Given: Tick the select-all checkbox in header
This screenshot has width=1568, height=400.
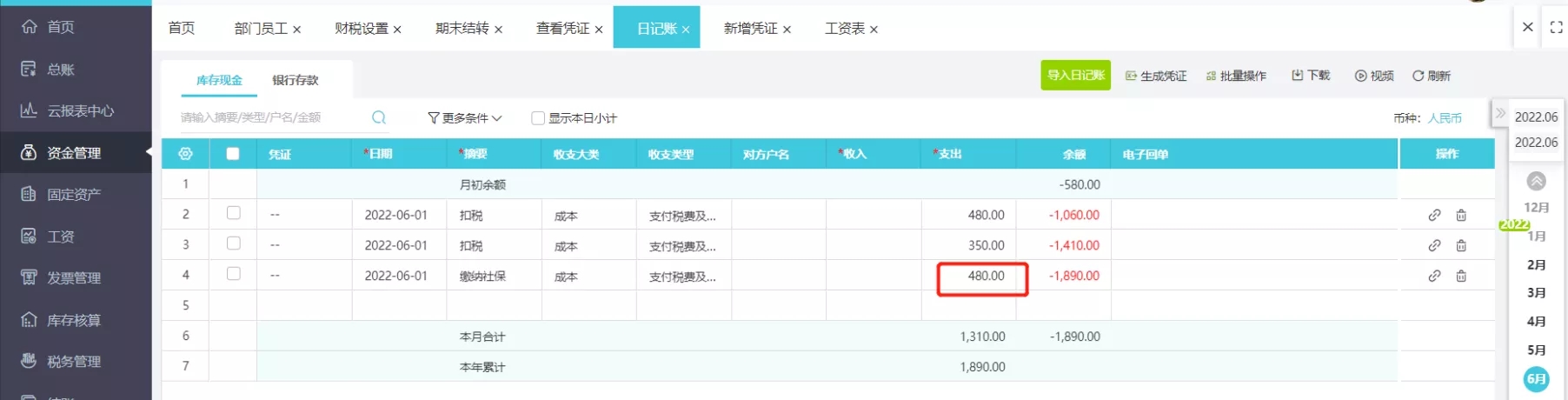Looking at the screenshot, I should 232,154.
